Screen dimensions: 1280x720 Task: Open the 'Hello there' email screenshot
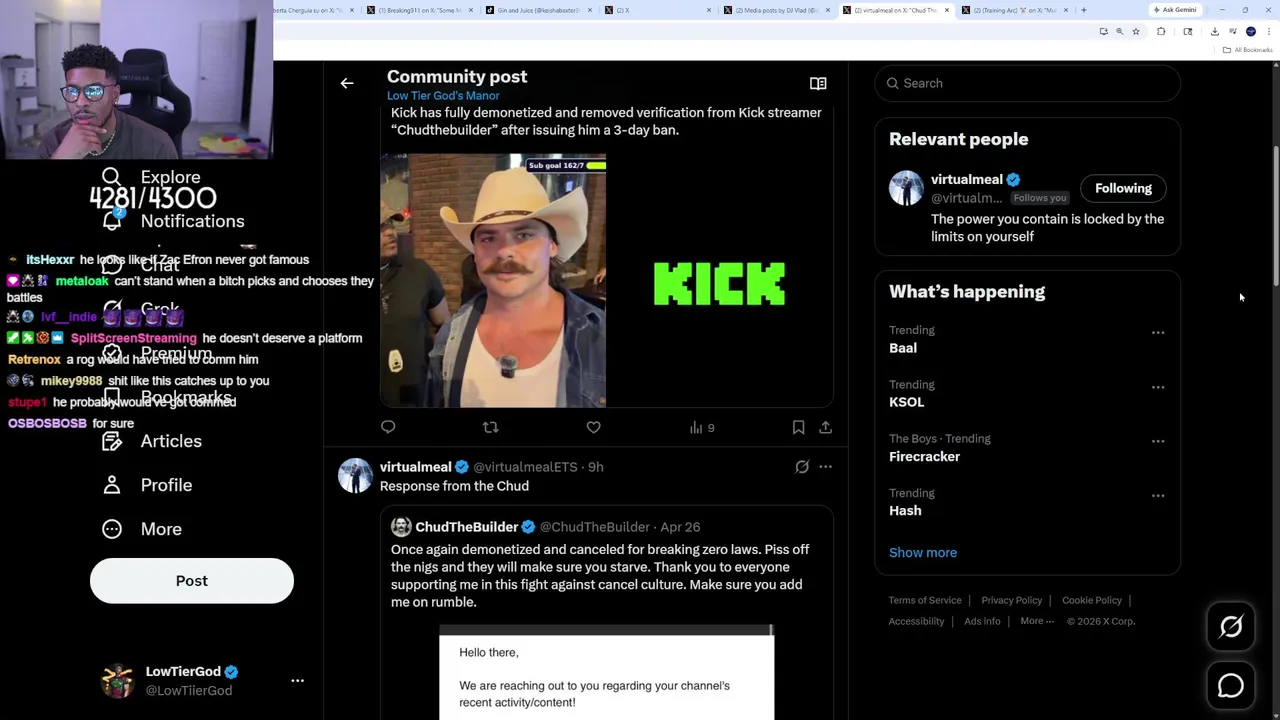(606, 672)
